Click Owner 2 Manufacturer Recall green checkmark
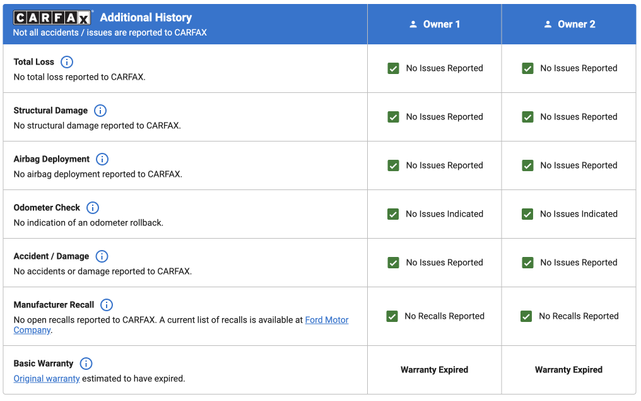 pos(526,316)
